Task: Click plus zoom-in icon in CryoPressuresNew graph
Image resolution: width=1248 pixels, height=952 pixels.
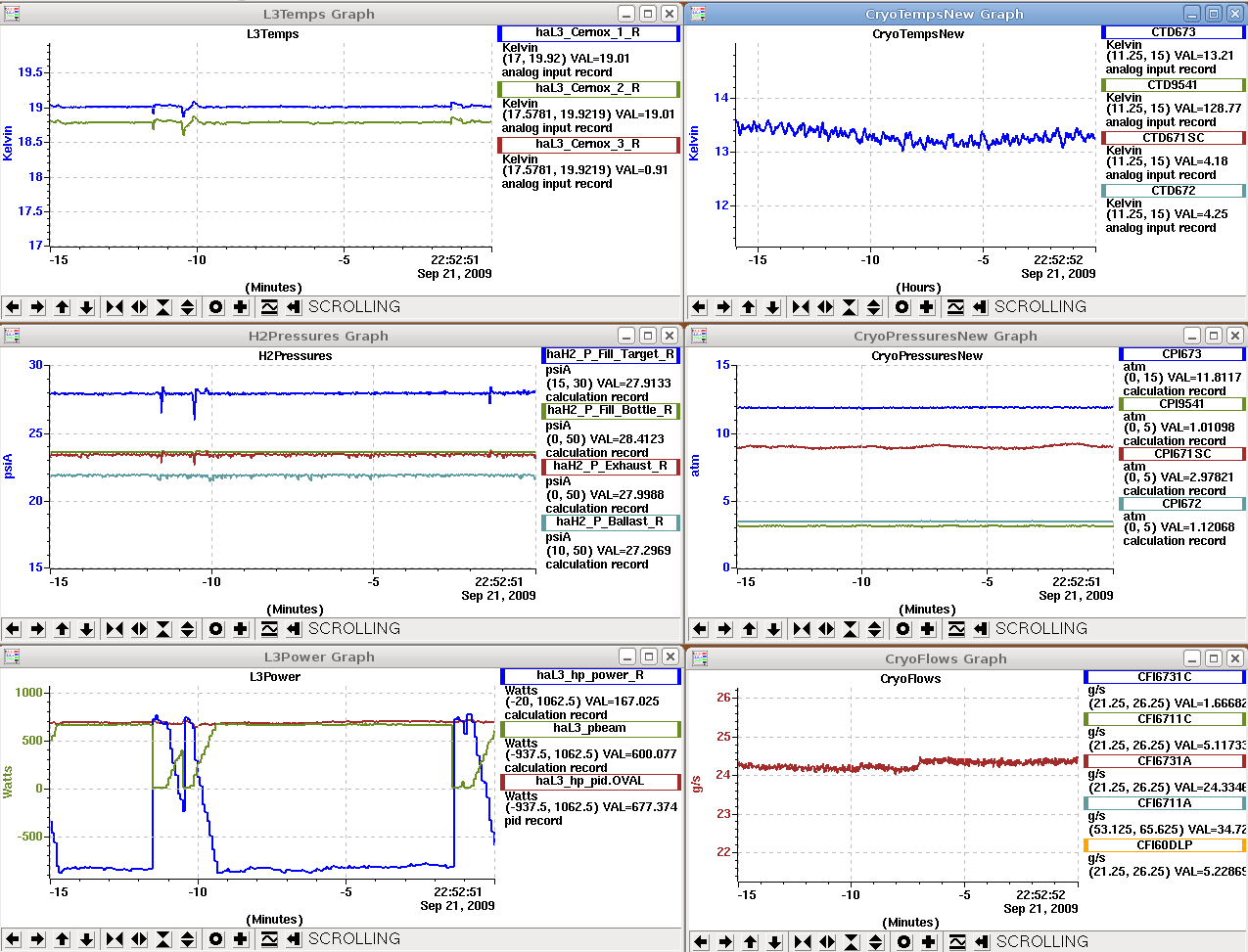Action: (928, 629)
